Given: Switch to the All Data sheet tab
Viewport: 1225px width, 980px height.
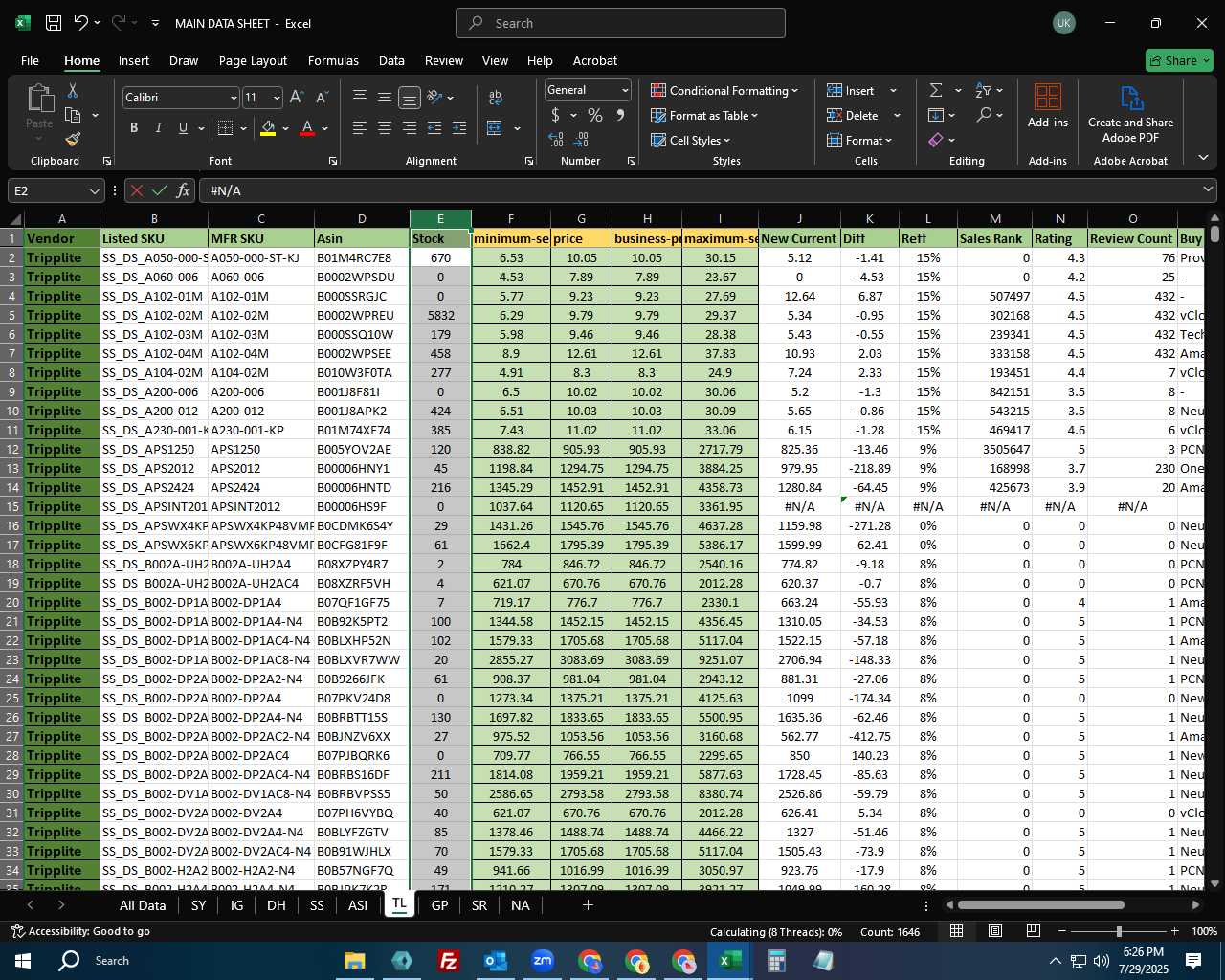Looking at the screenshot, I should tap(143, 905).
